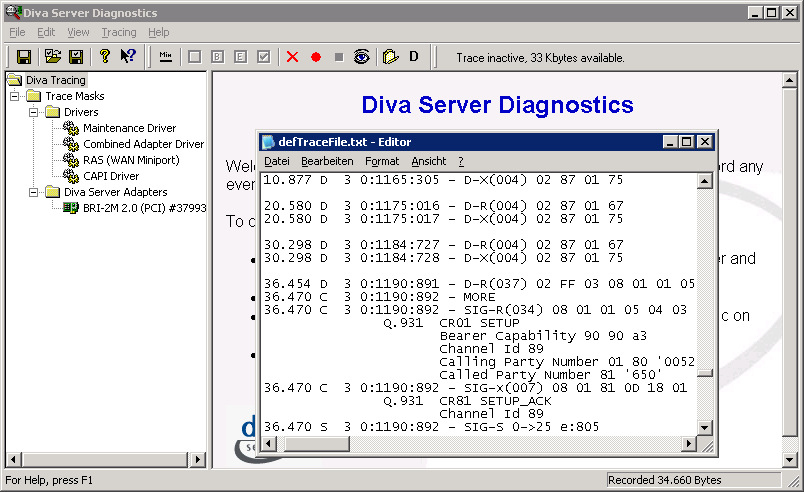
Task: Click the D toolbar button
Action: [x=414, y=56]
